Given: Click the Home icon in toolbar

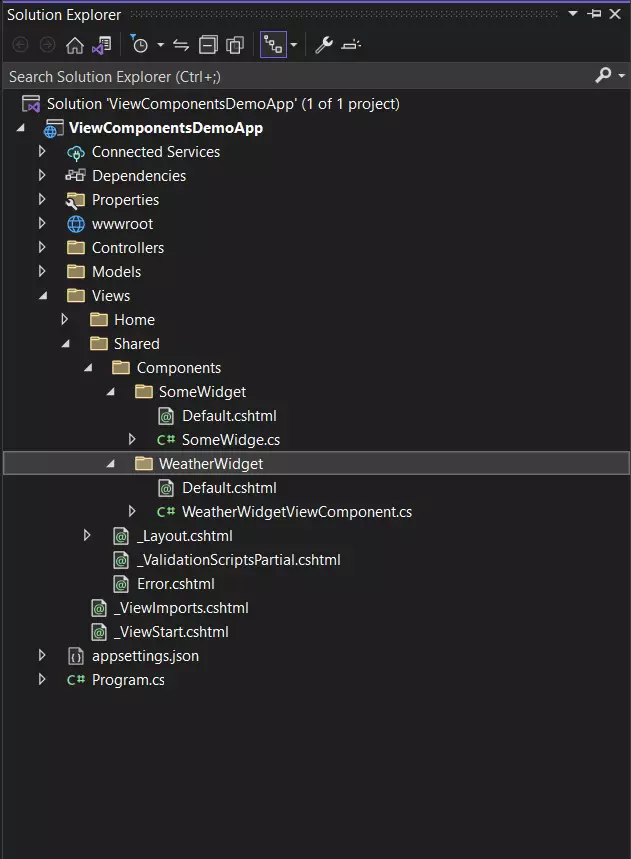Looking at the screenshot, I should tap(74, 45).
